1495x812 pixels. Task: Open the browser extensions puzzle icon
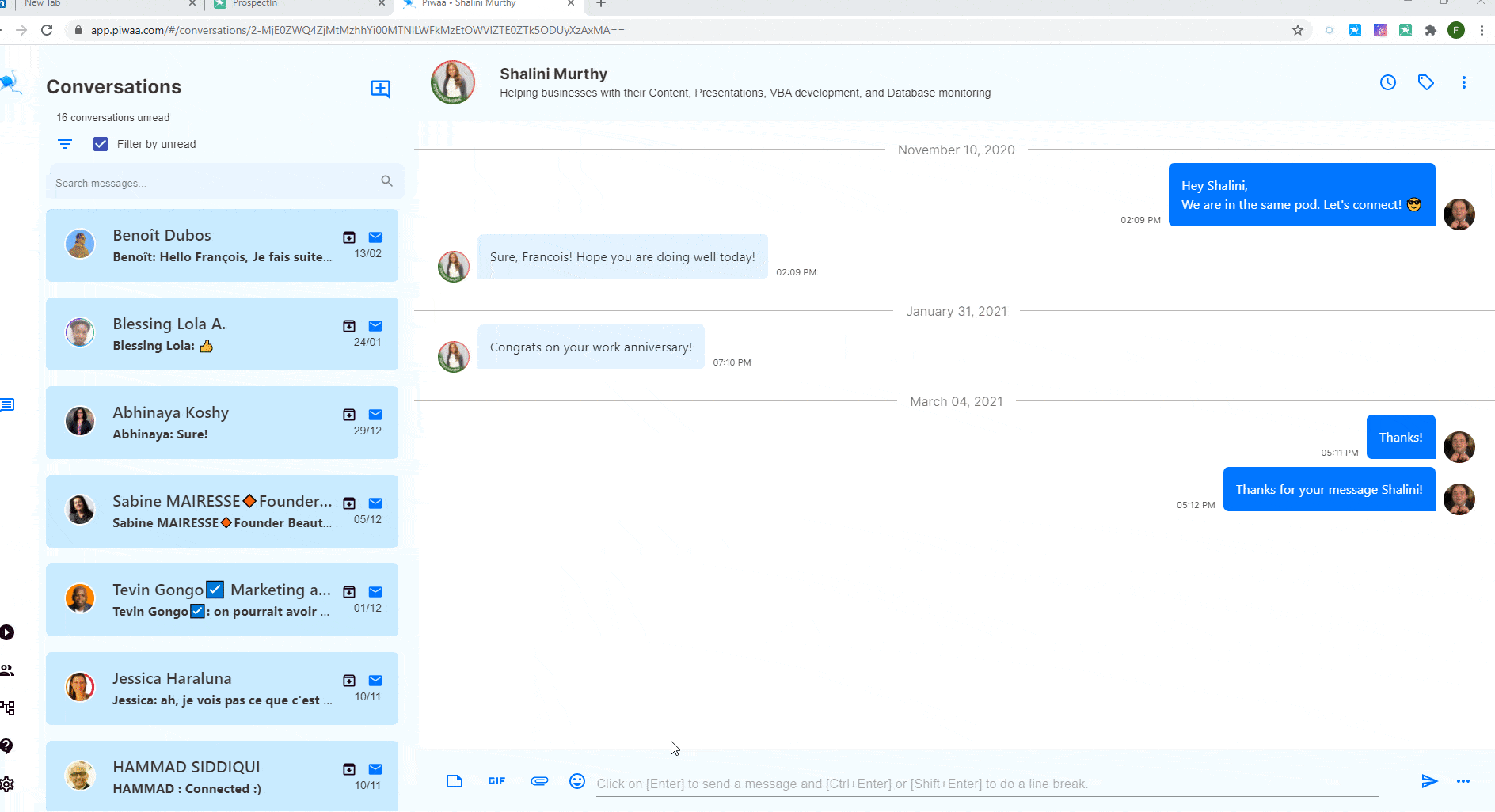(x=1430, y=30)
